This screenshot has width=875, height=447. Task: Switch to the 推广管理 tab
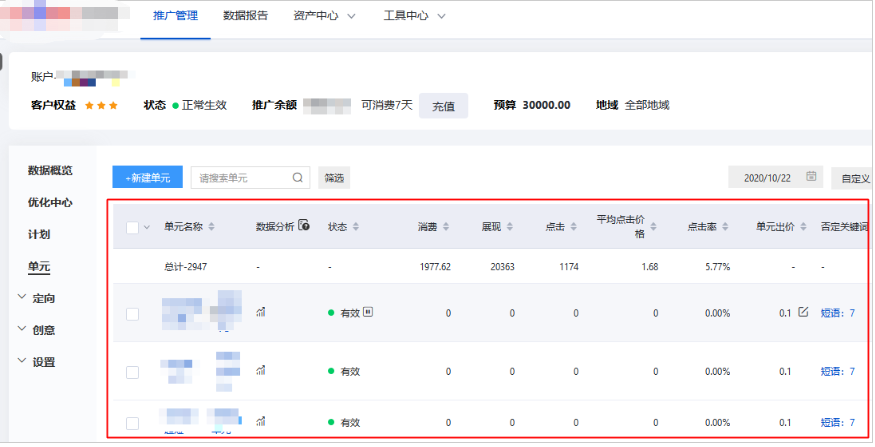click(x=175, y=16)
